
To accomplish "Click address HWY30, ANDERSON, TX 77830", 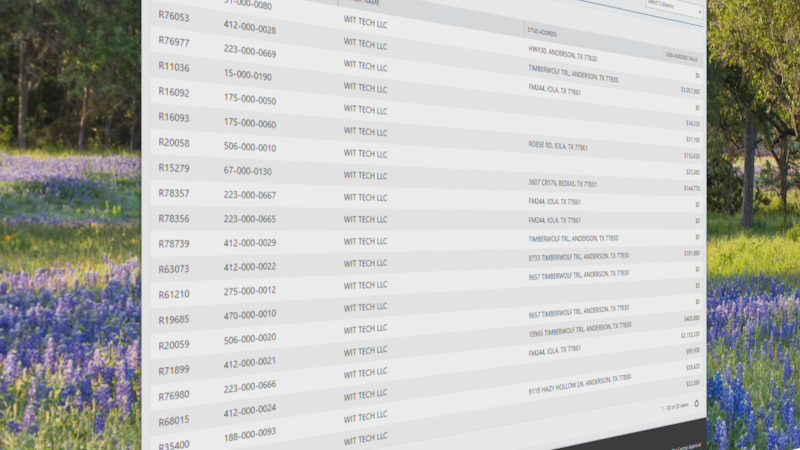I will coord(562,54).
